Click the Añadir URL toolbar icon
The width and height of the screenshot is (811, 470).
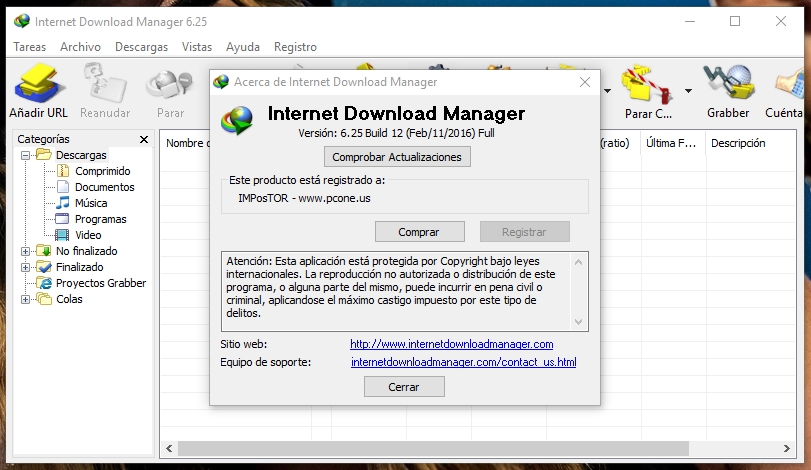point(40,83)
